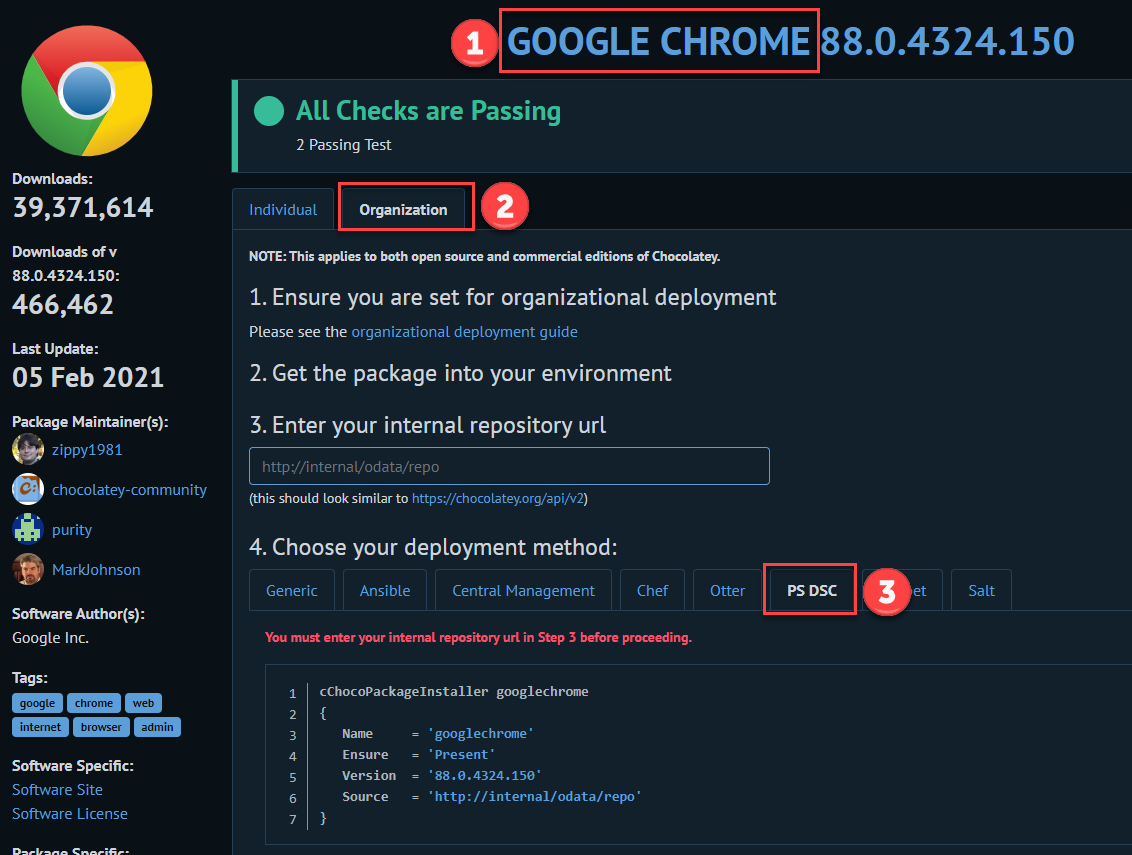The image size is (1132, 855).
Task: Click the chrome tag badge
Action: point(93,702)
